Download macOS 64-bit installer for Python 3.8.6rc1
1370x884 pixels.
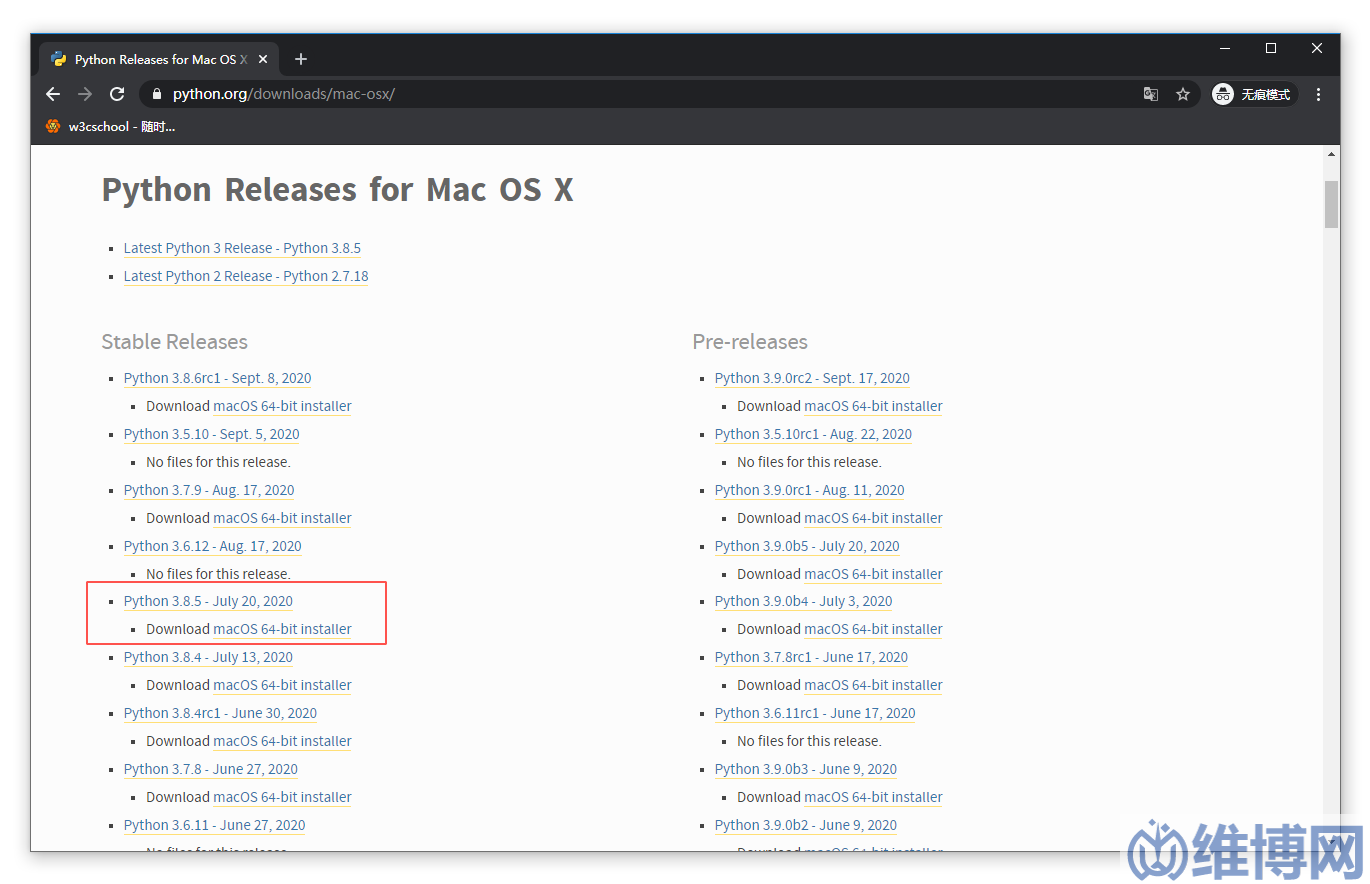tap(283, 406)
